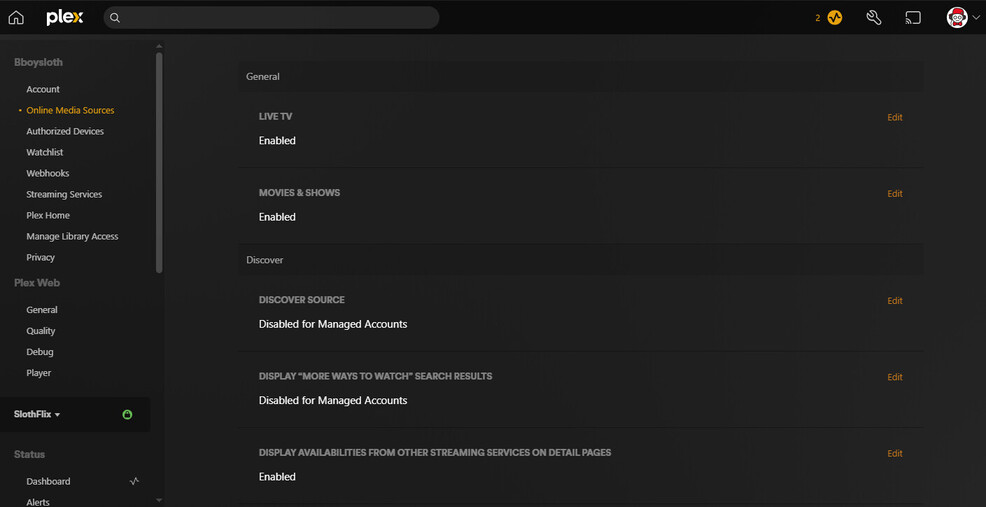
Task: Open the activity indicator icon
Action: point(834,18)
